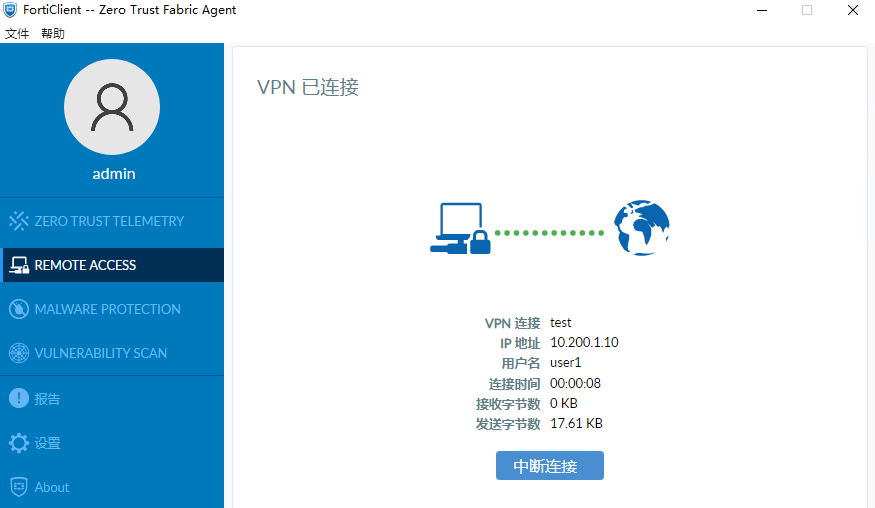Minimize the FortiClient window
Screen dimensions: 875x508
762,10
